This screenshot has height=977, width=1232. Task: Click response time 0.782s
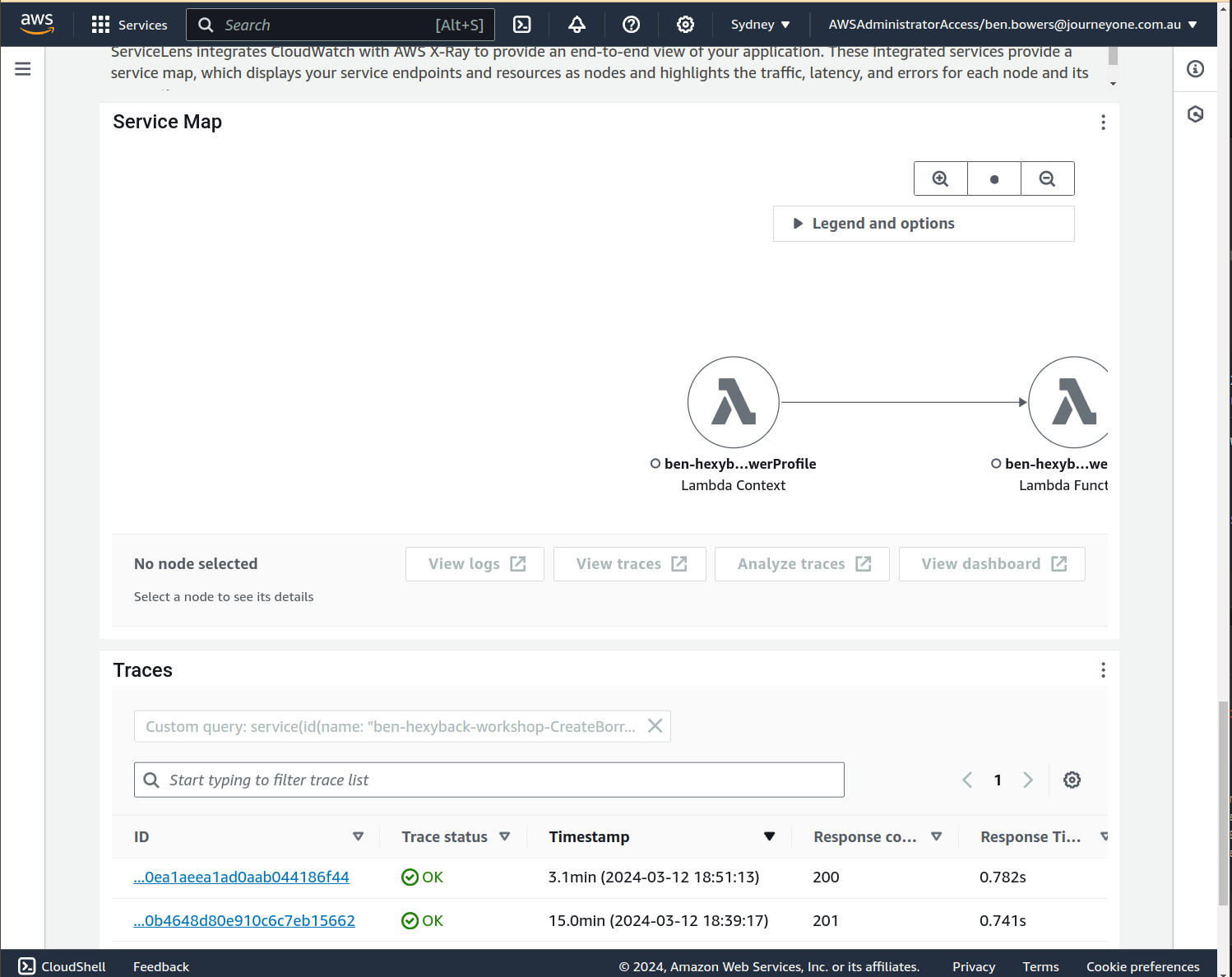point(1003,877)
